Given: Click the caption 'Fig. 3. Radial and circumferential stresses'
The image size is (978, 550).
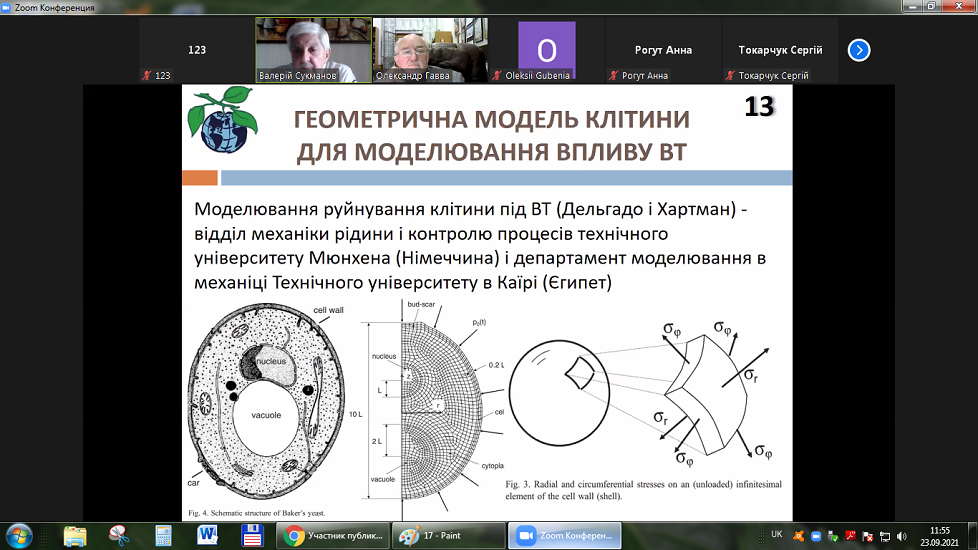Looking at the screenshot, I should 643,490.
